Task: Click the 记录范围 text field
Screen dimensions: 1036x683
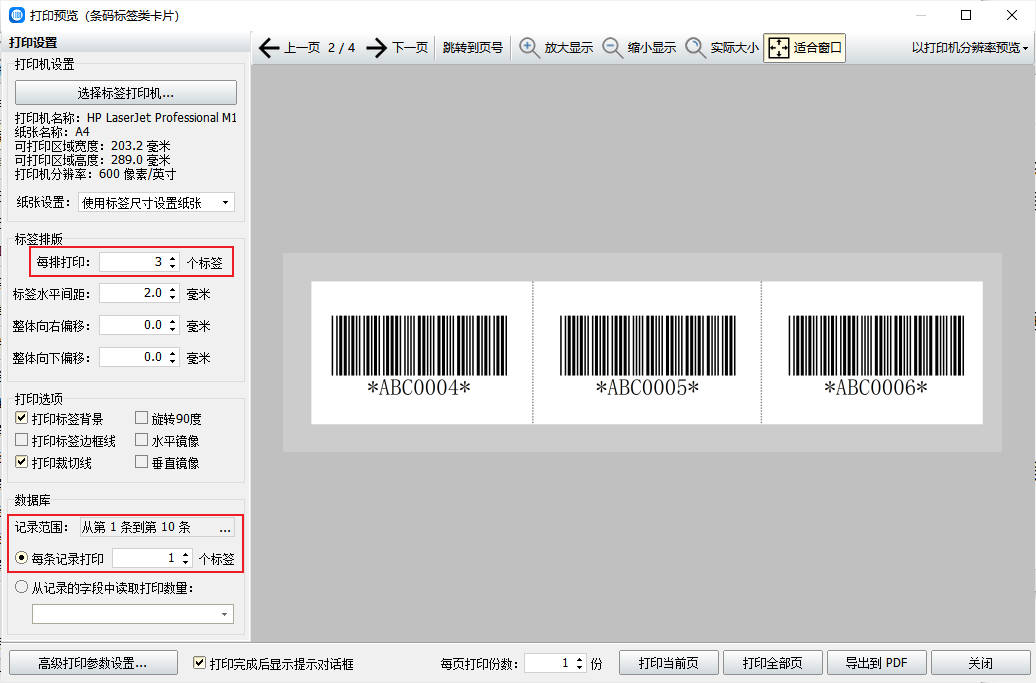Action: tap(148, 527)
